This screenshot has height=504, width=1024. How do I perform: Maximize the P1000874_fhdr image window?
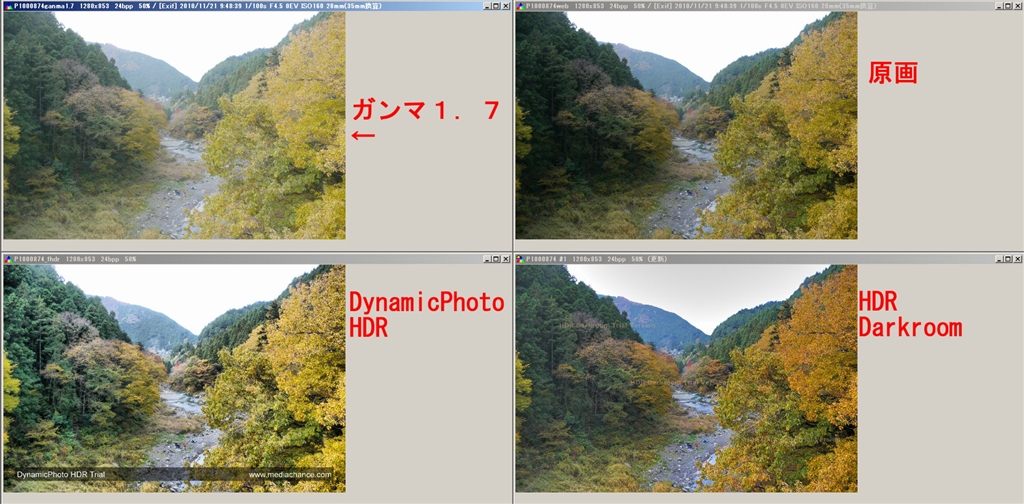click(x=496, y=259)
